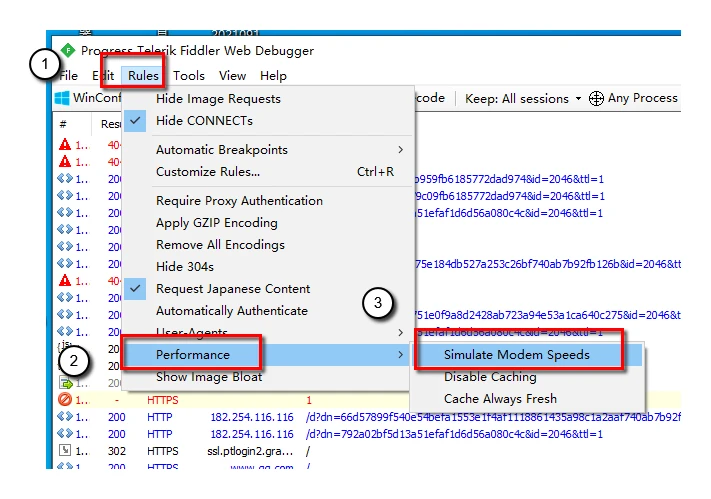Select session URL containing 75e184db527a253c26bf
Screen dimensions: 711x499
click(x=548, y=264)
